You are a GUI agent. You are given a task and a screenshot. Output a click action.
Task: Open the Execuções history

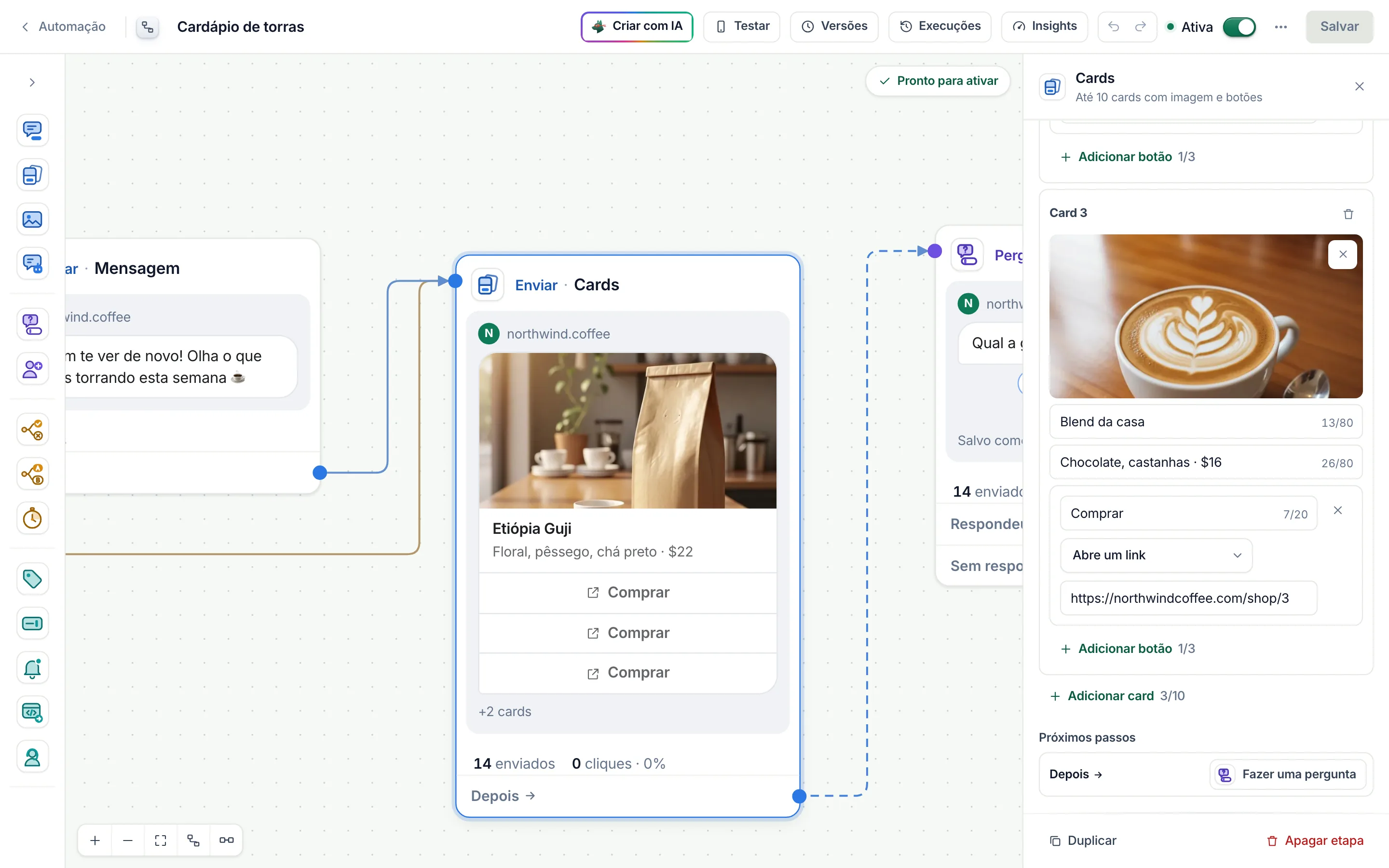(x=940, y=27)
